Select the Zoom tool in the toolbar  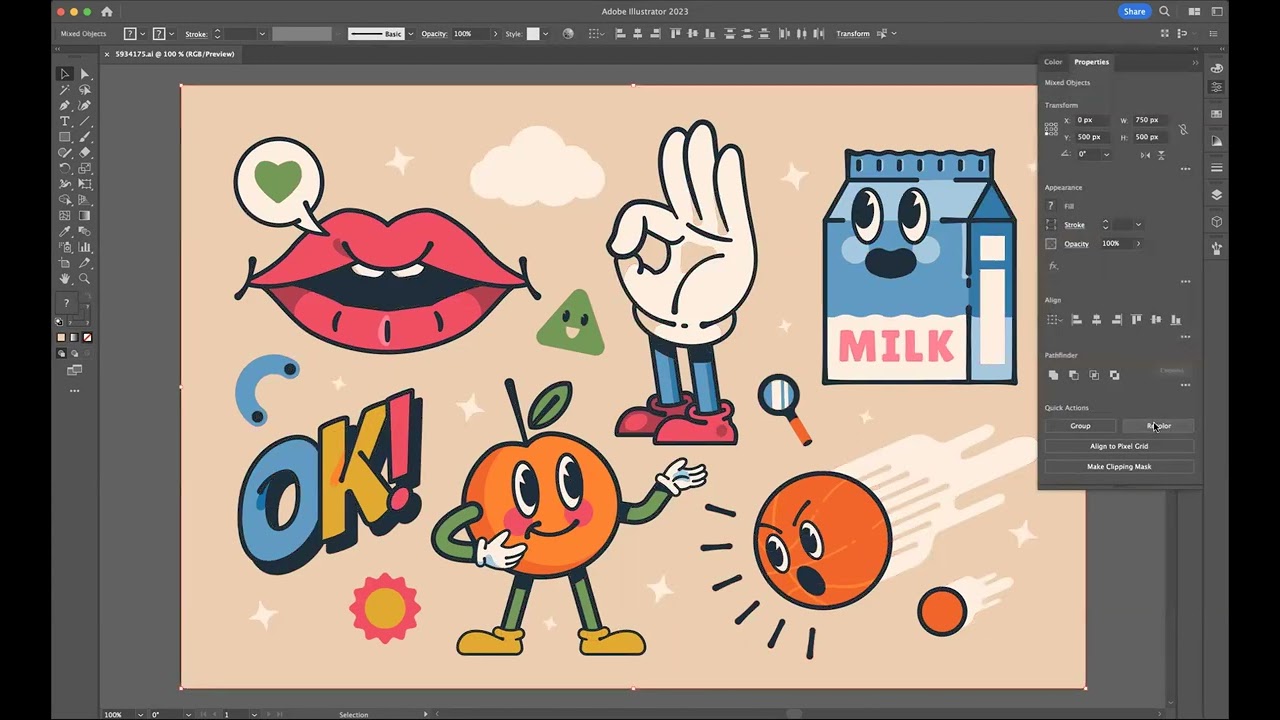85,278
